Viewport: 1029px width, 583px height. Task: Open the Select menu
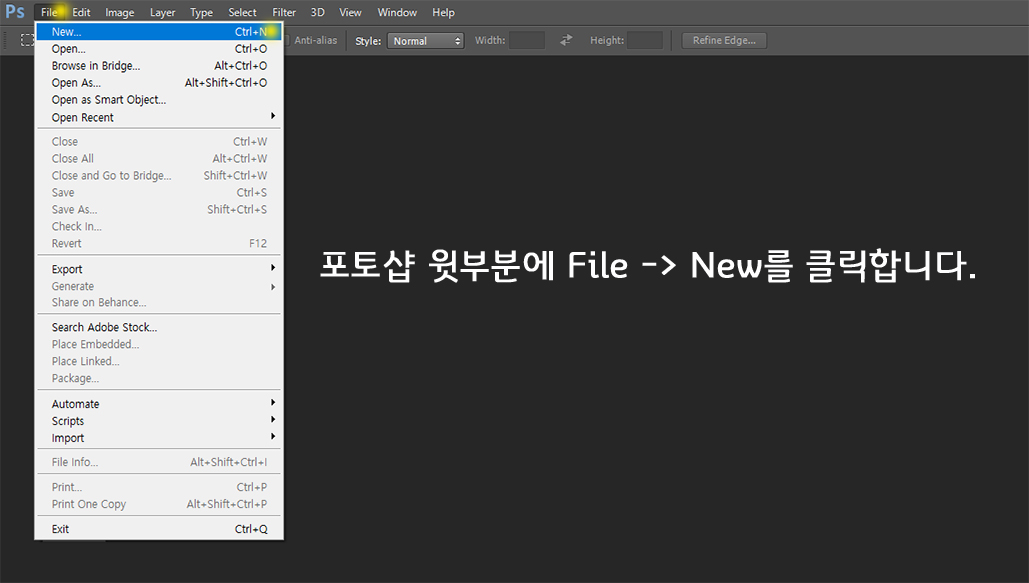click(242, 12)
